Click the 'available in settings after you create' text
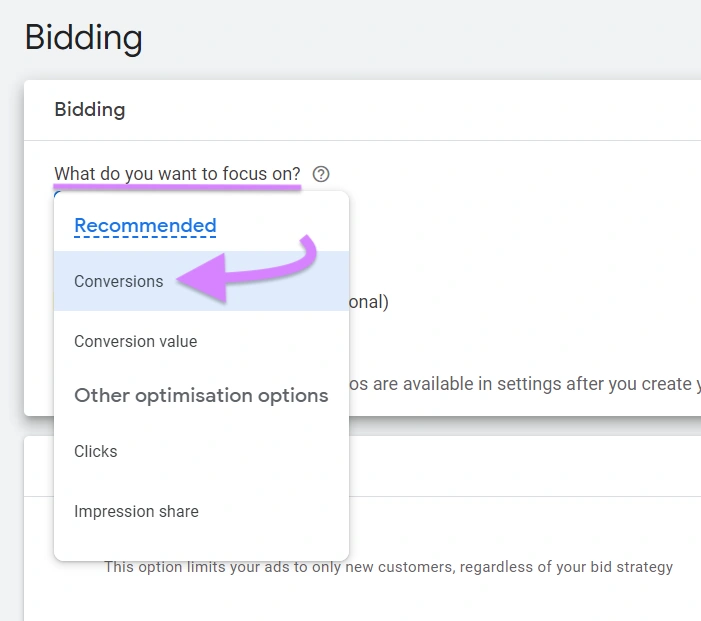Screen dimensions: 701x621 (525, 384)
